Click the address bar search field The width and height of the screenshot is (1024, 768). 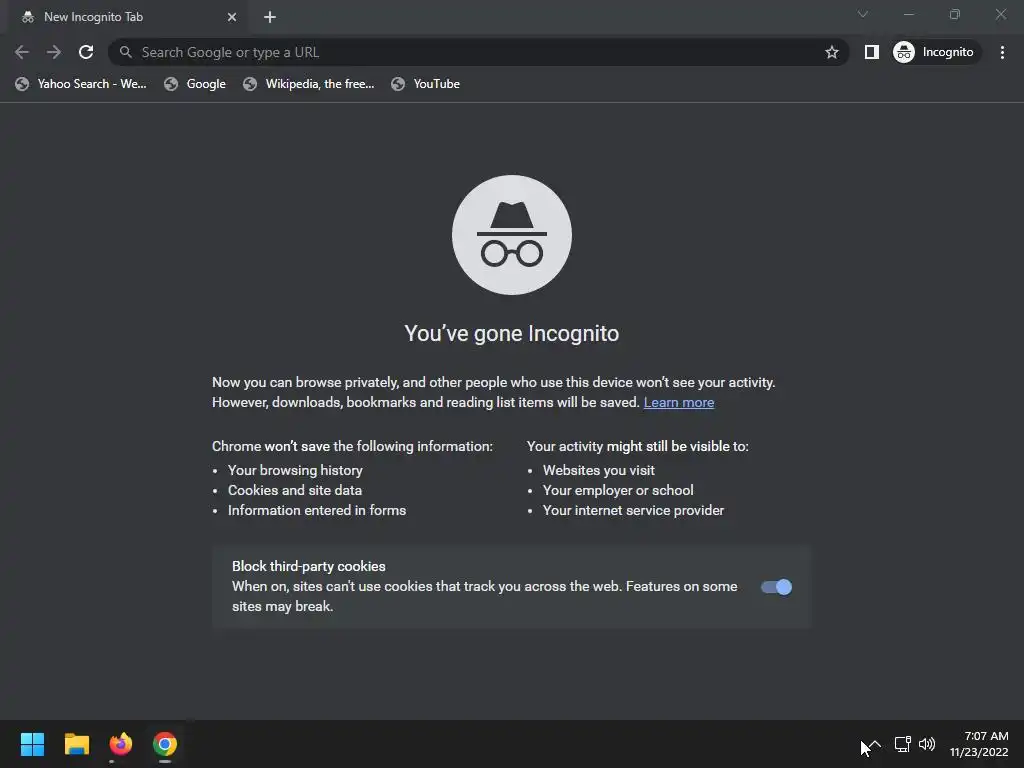pyautogui.click(x=478, y=52)
